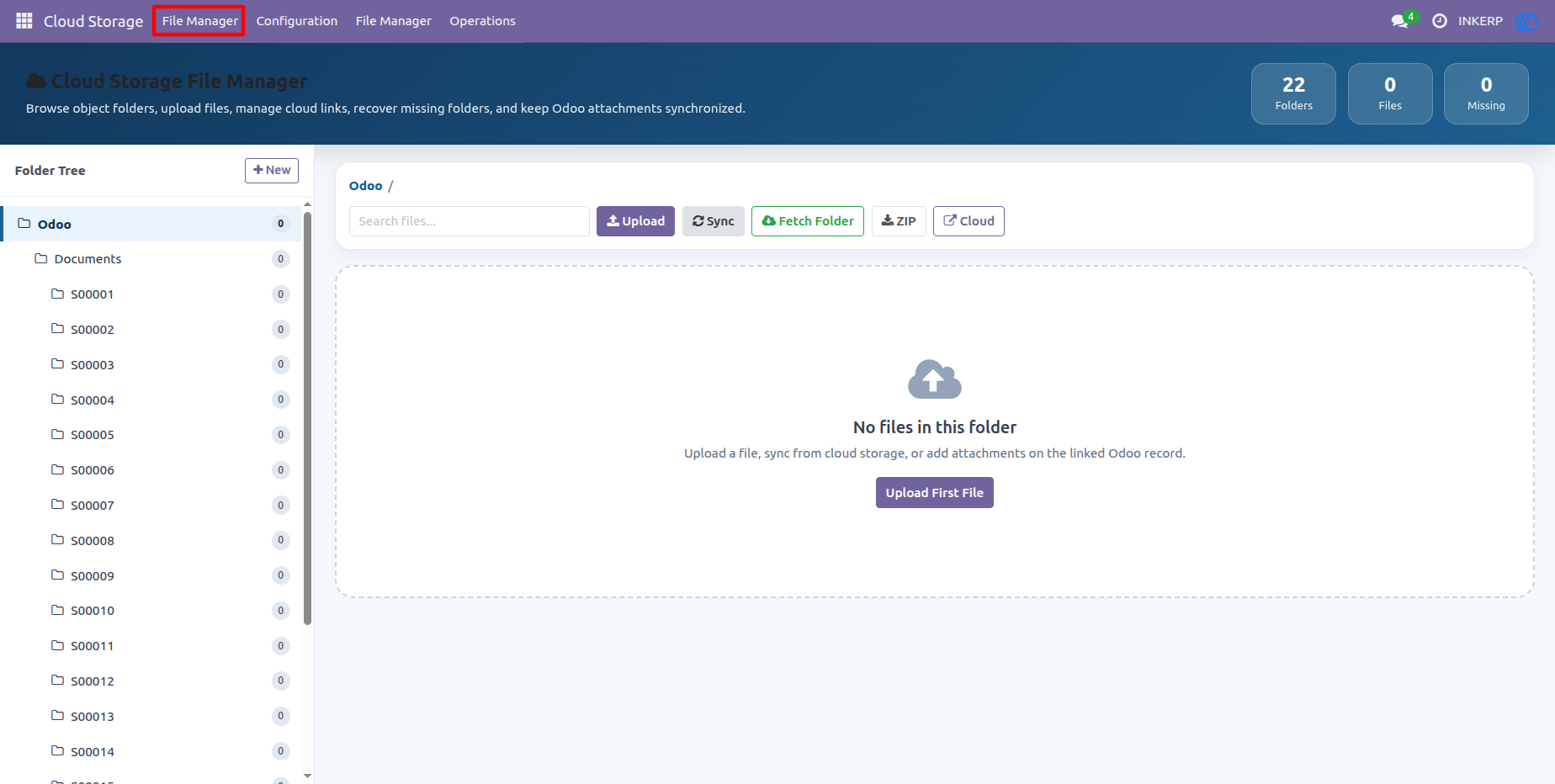Open the Cloud link button
Image resolution: width=1555 pixels, height=784 pixels.
969,221
